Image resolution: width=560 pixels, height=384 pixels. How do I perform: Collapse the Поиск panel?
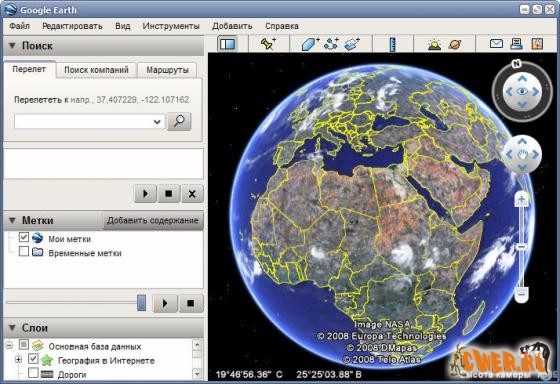pos(12,46)
